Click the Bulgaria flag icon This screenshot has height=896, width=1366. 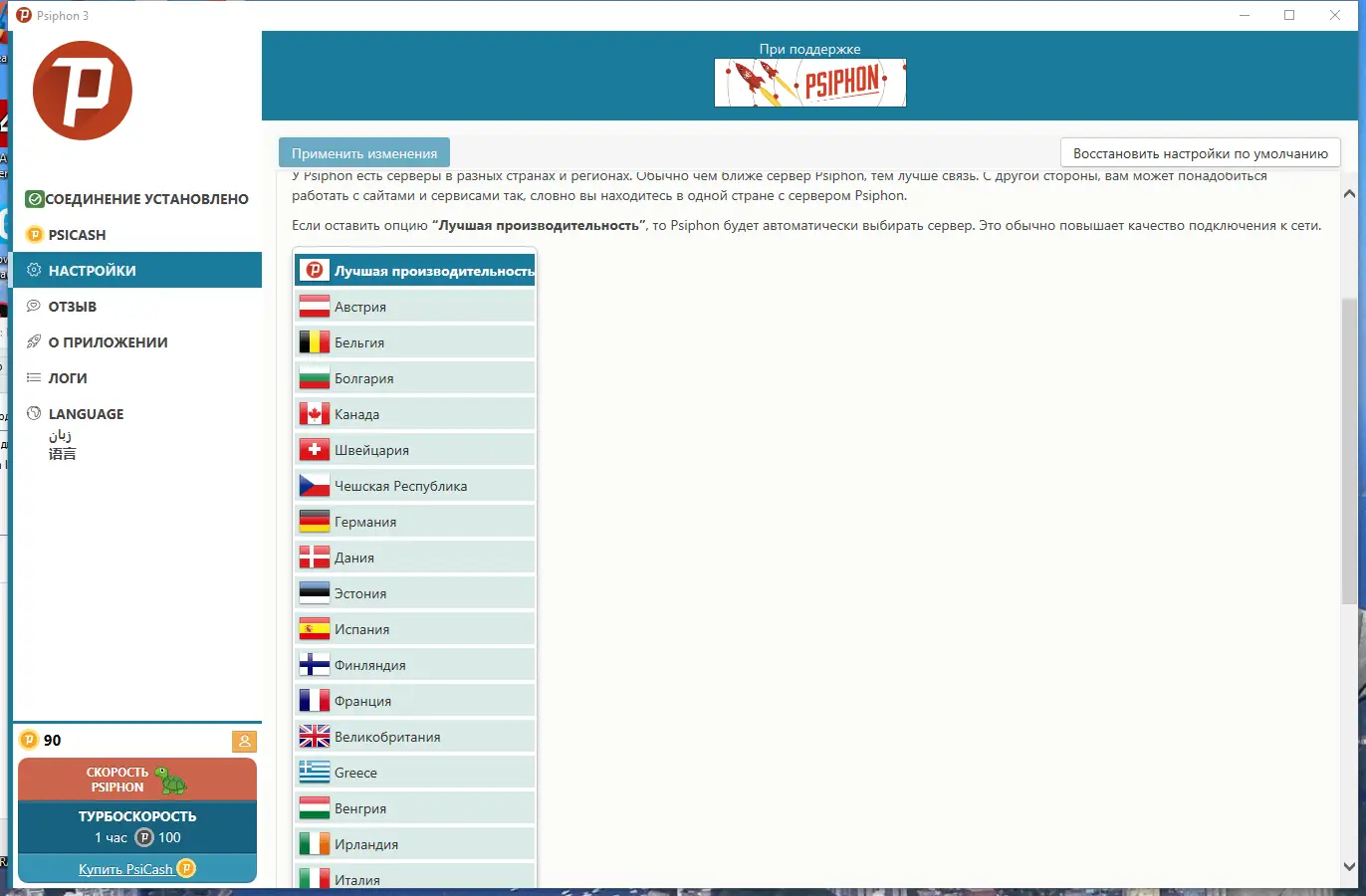pos(315,378)
